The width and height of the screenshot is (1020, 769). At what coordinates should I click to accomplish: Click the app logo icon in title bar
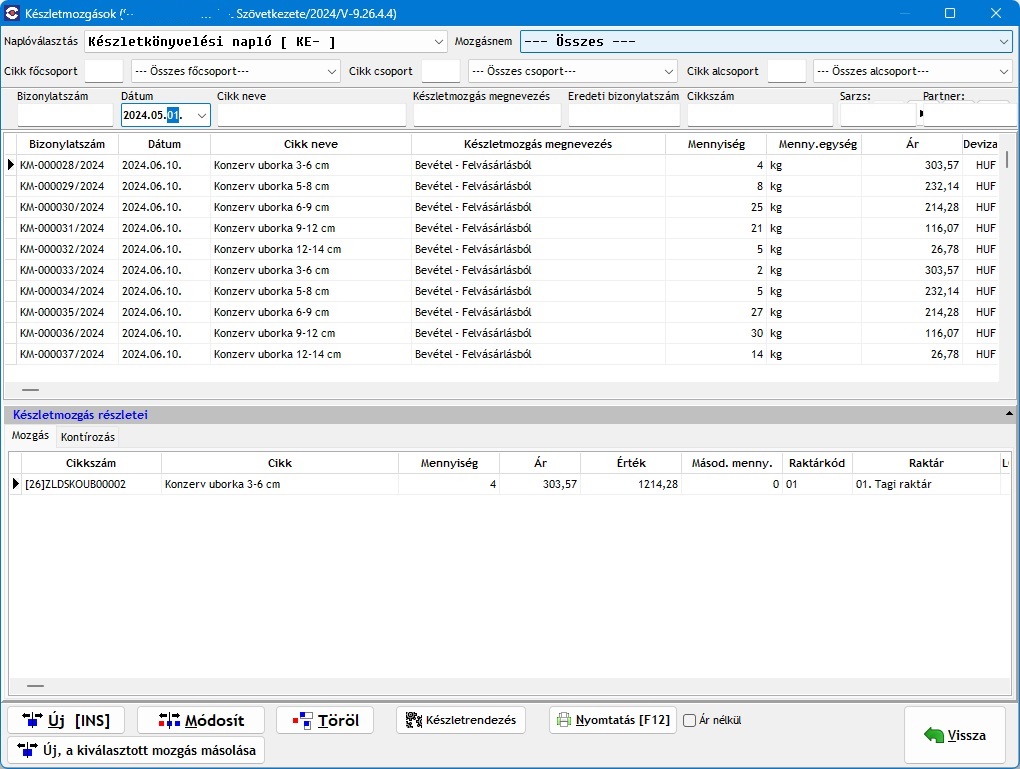(12, 13)
